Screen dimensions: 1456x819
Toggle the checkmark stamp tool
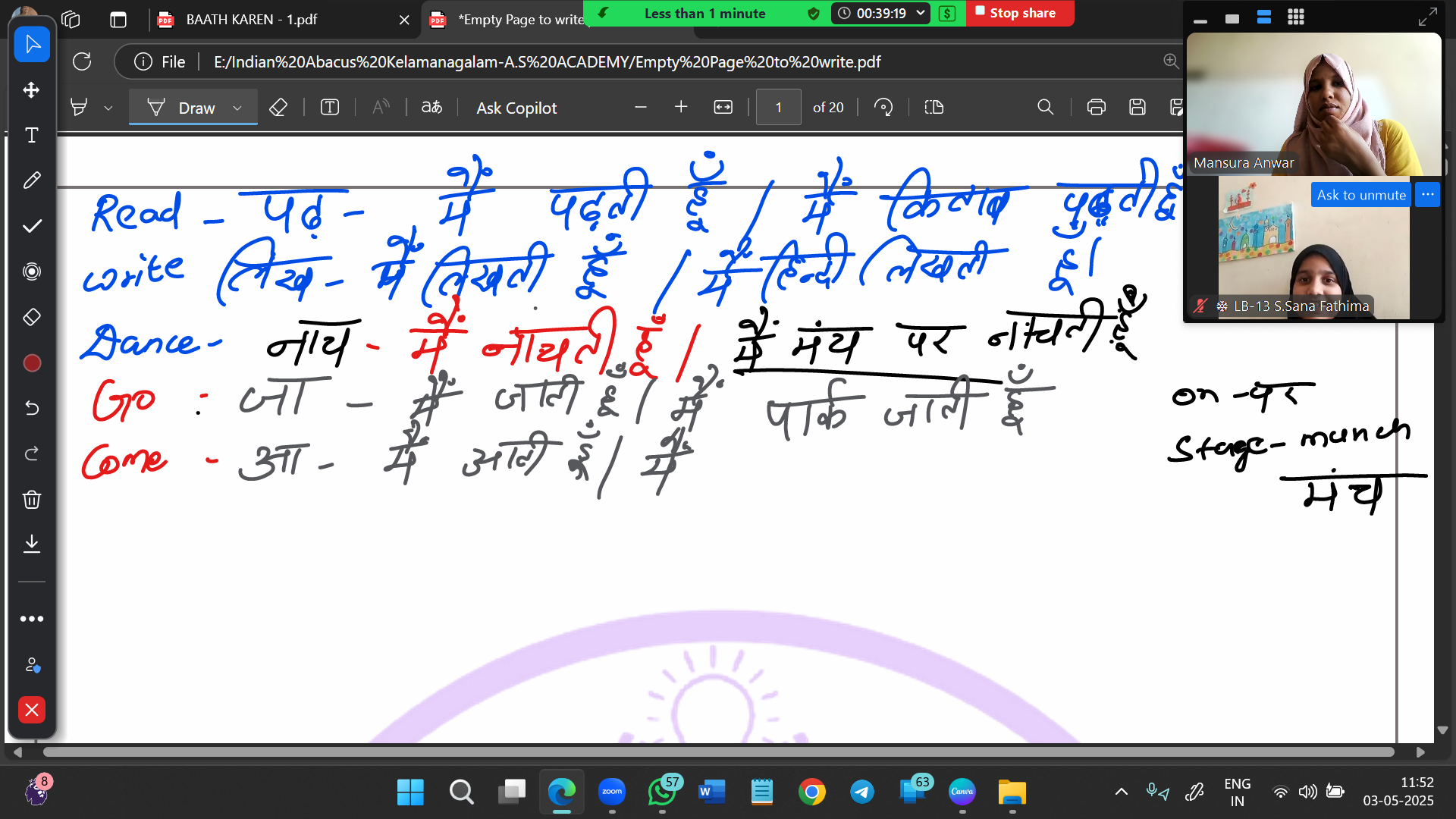pyautogui.click(x=32, y=226)
